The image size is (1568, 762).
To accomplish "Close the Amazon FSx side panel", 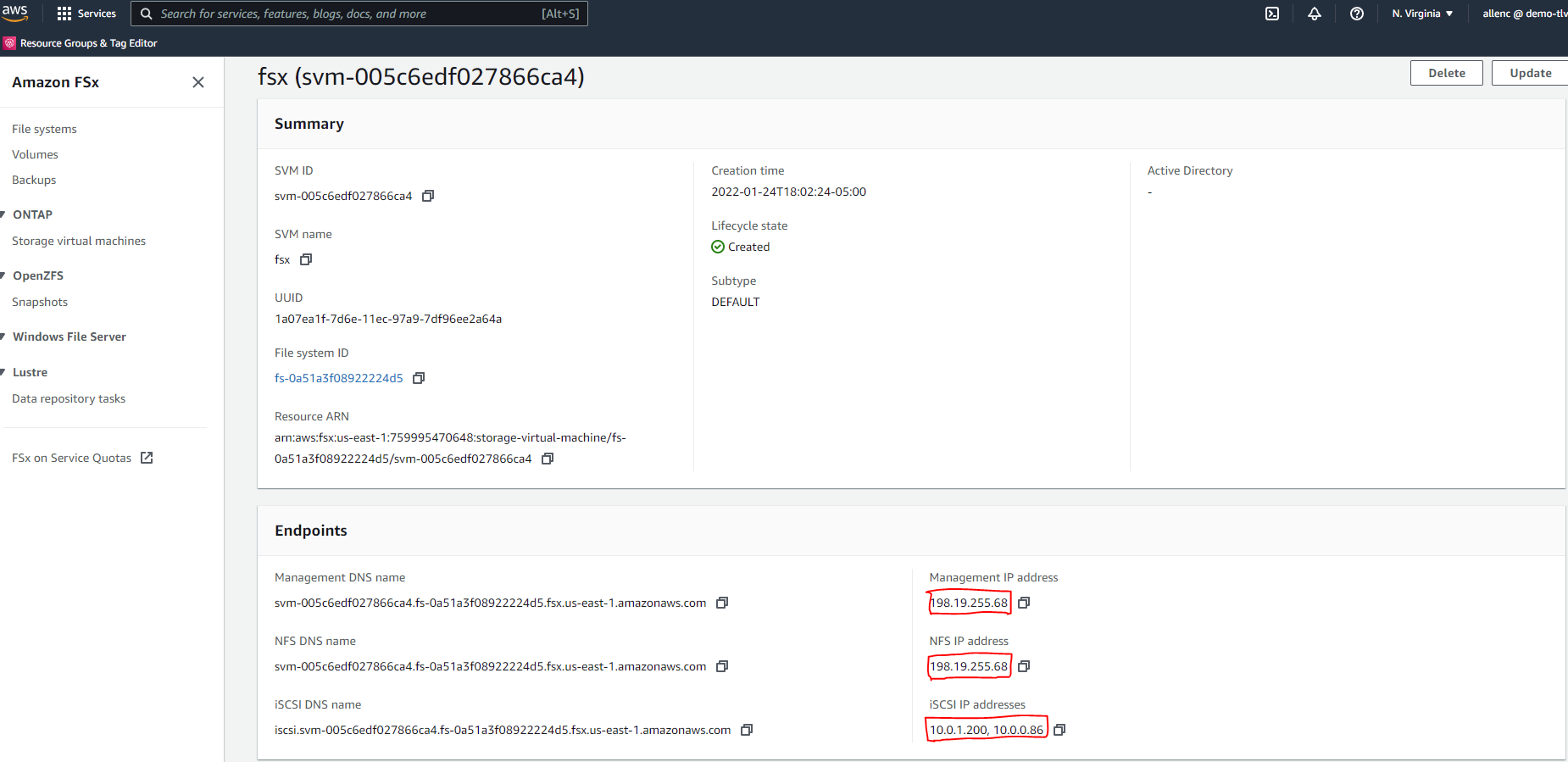I will (198, 82).
